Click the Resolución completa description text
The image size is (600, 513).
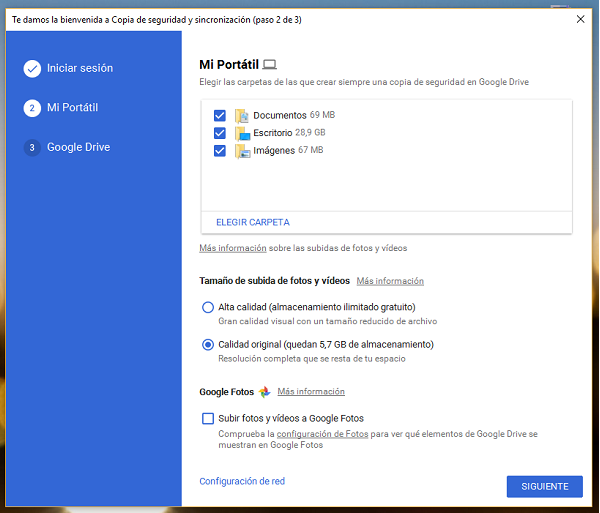click(312, 359)
